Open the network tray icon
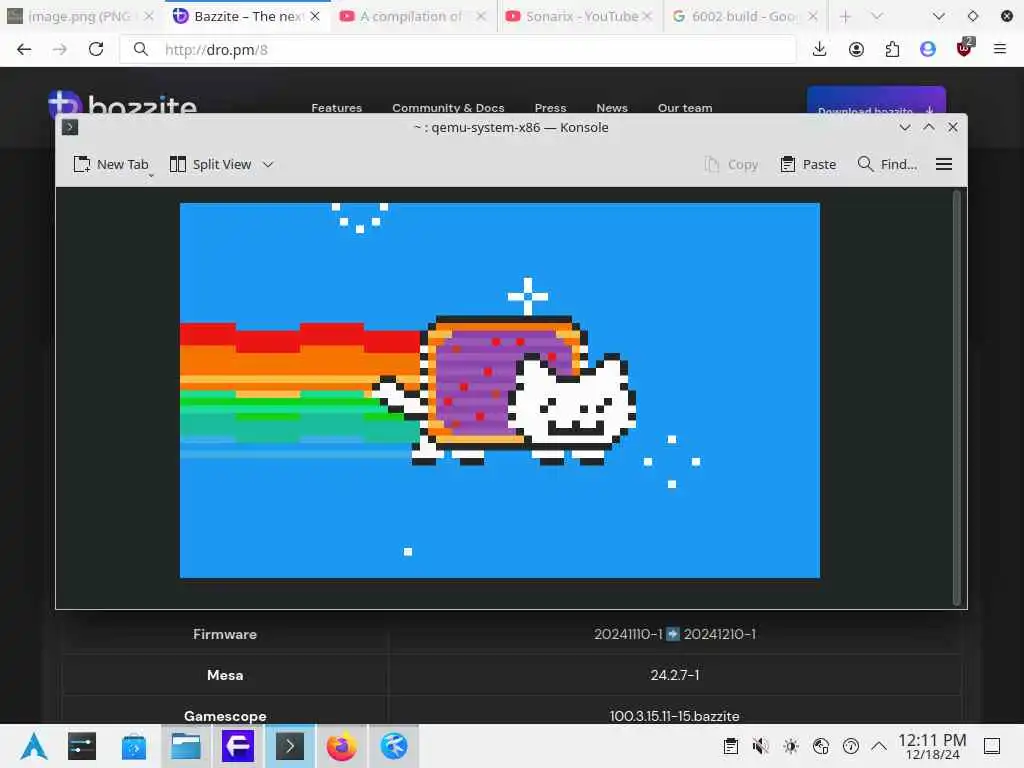The height and width of the screenshot is (768, 1024). 820,746
